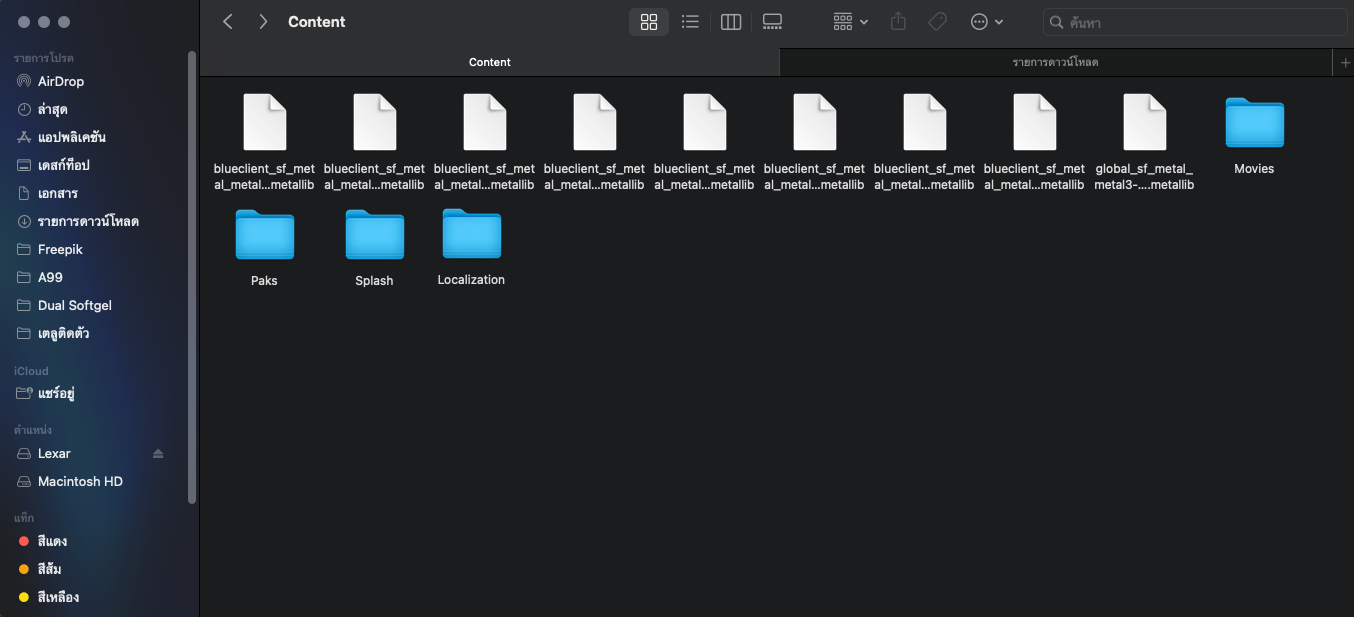Switch to the รายการดาวน์โหลด tab

point(1056,62)
